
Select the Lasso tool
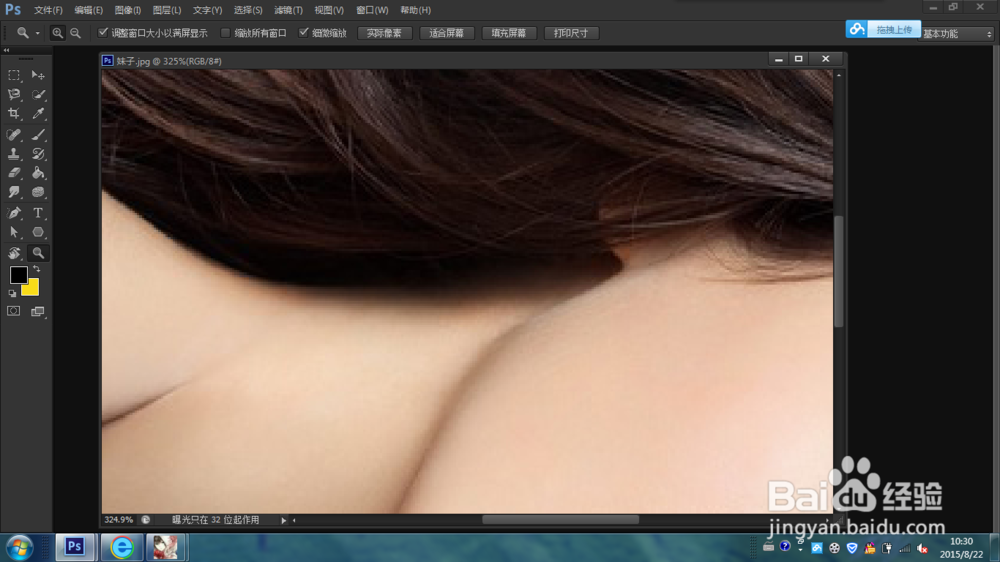pos(13,94)
